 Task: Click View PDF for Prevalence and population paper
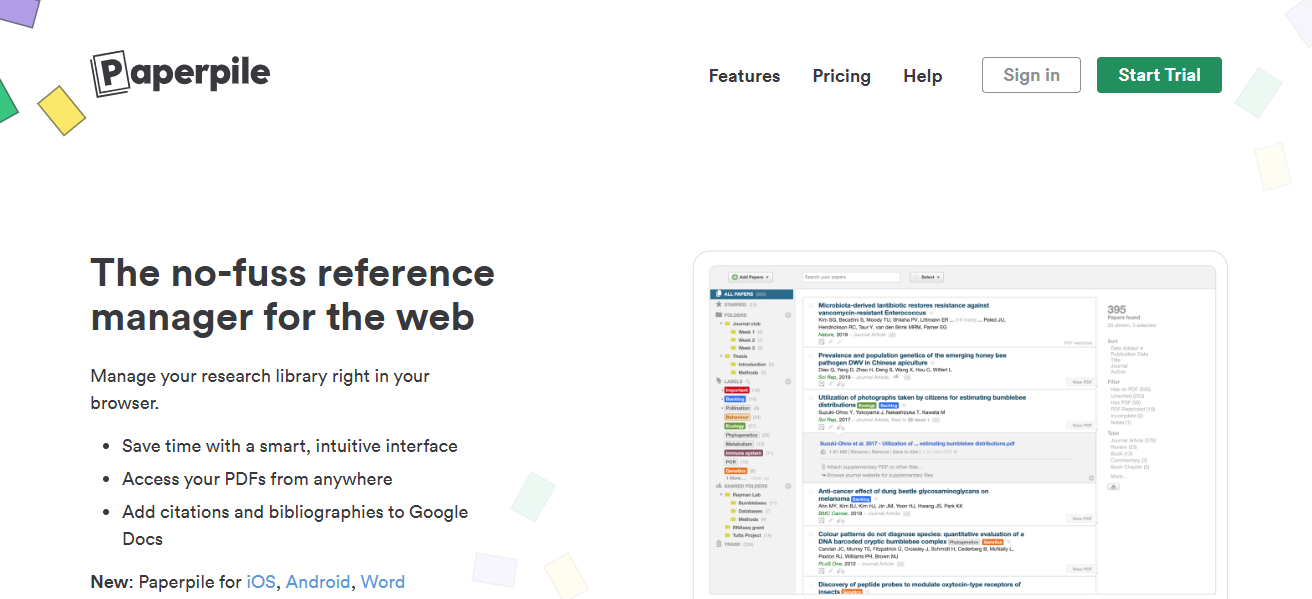pos(1082,381)
